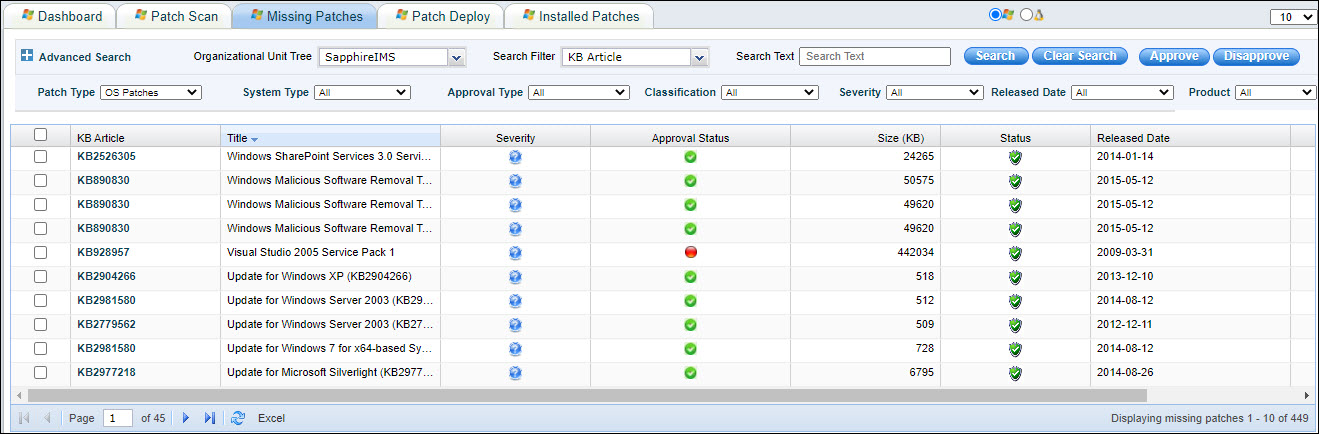This screenshot has width=1319, height=434.
Task: Check the KB2526305 row checkbox
Action: click(x=40, y=157)
